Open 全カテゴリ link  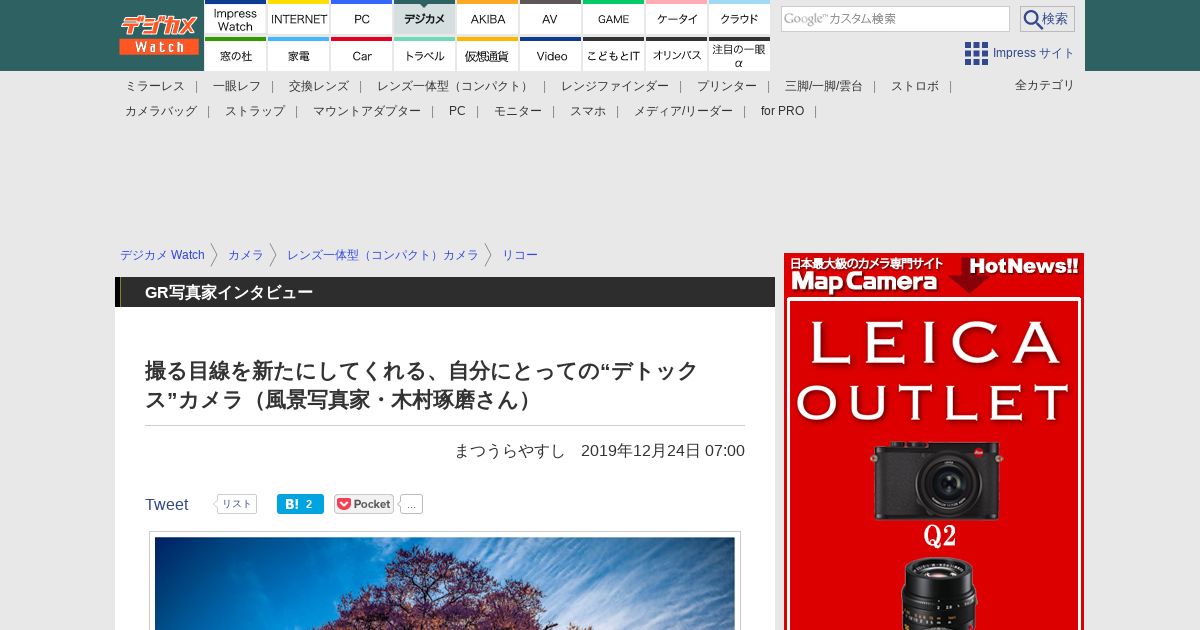1045,85
